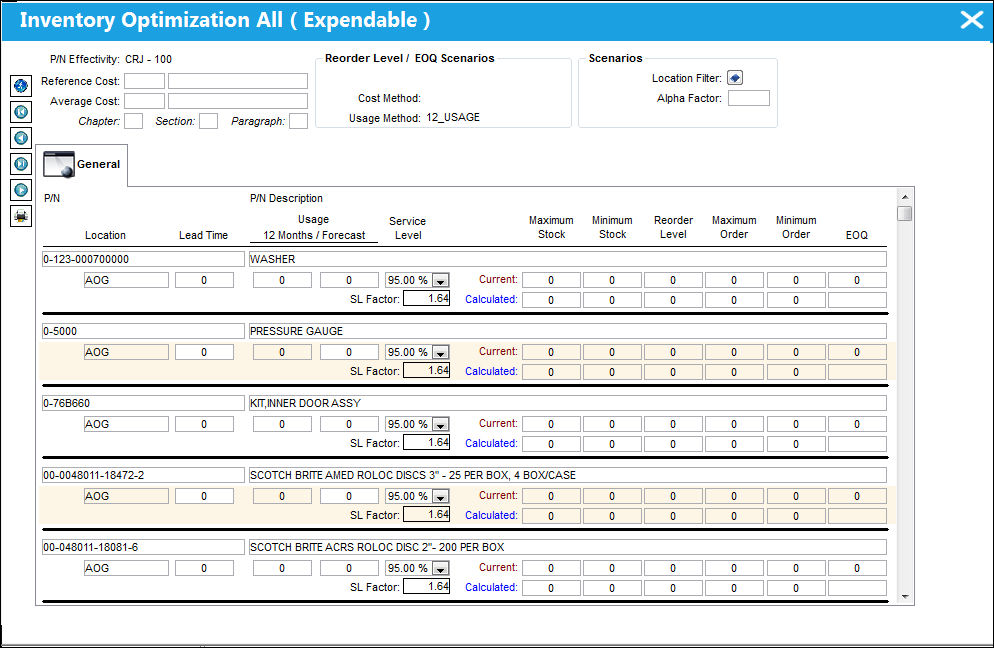Click the General tab icon
This screenshot has height=648, width=994.
click(x=58, y=164)
